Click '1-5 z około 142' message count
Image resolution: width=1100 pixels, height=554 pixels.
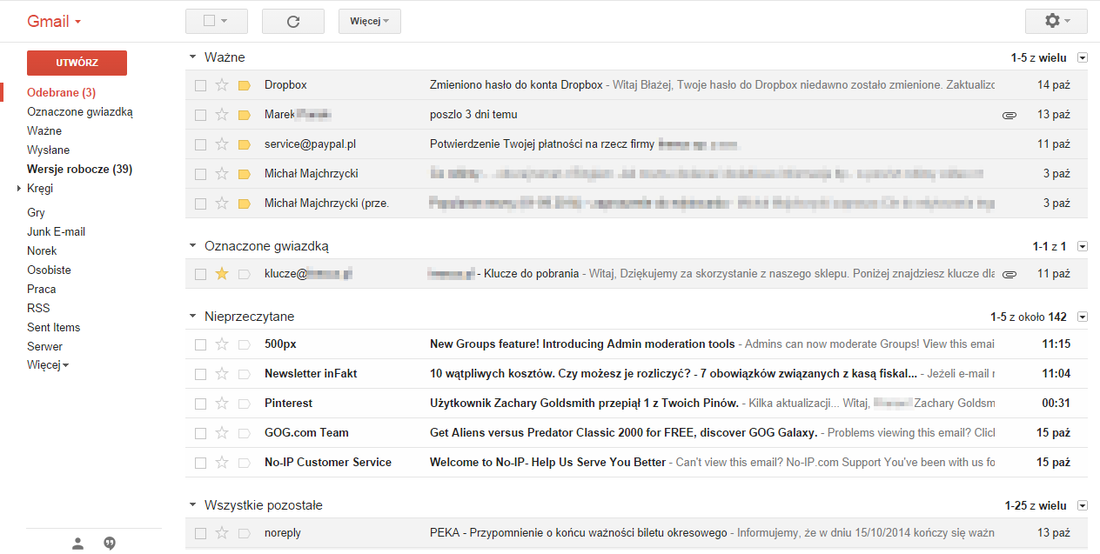tap(1028, 317)
